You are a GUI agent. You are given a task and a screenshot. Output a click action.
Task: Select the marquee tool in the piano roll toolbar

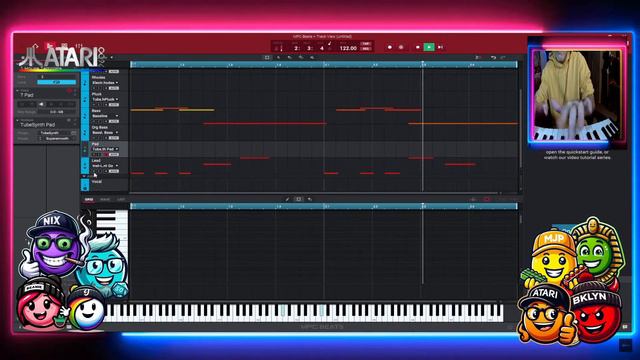click(298, 199)
